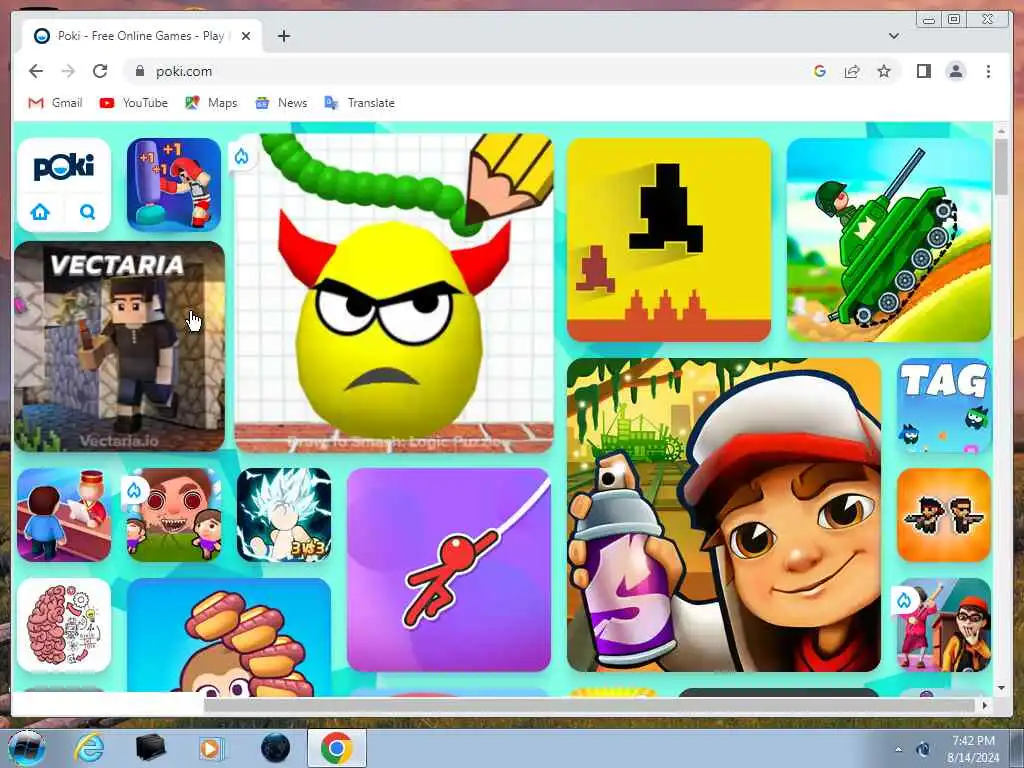Image resolution: width=1024 pixels, height=768 pixels.
Task: Open the boxing punching bag game
Action: [174, 185]
